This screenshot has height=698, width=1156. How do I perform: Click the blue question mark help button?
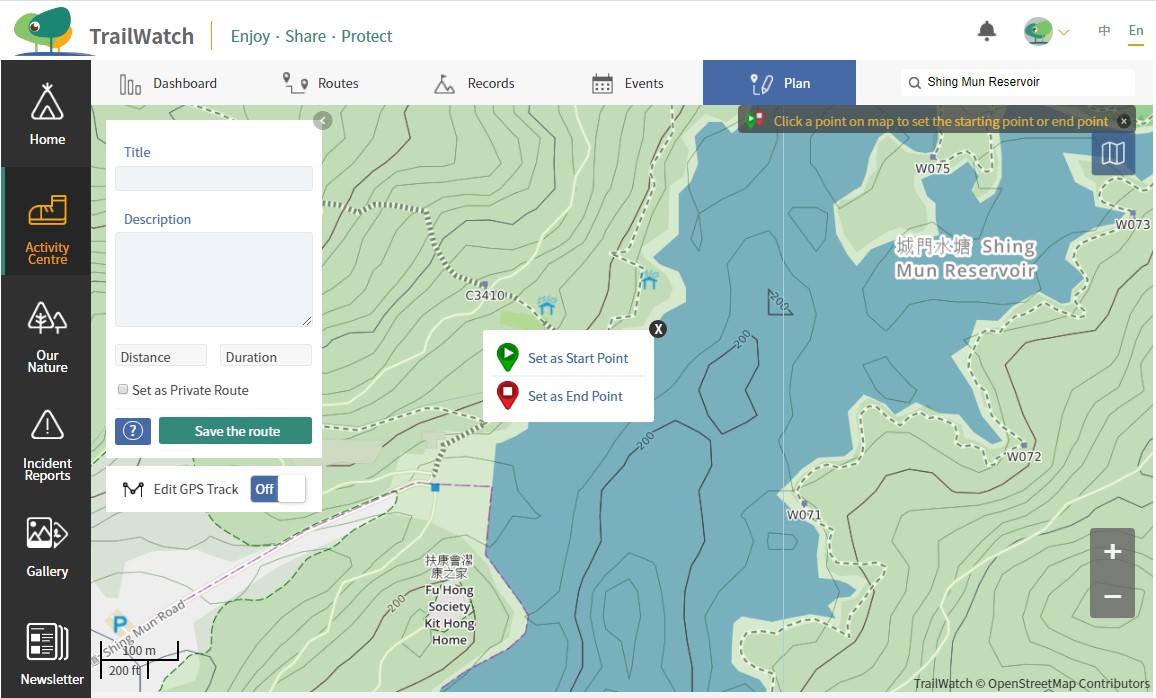click(x=133, y=431)
